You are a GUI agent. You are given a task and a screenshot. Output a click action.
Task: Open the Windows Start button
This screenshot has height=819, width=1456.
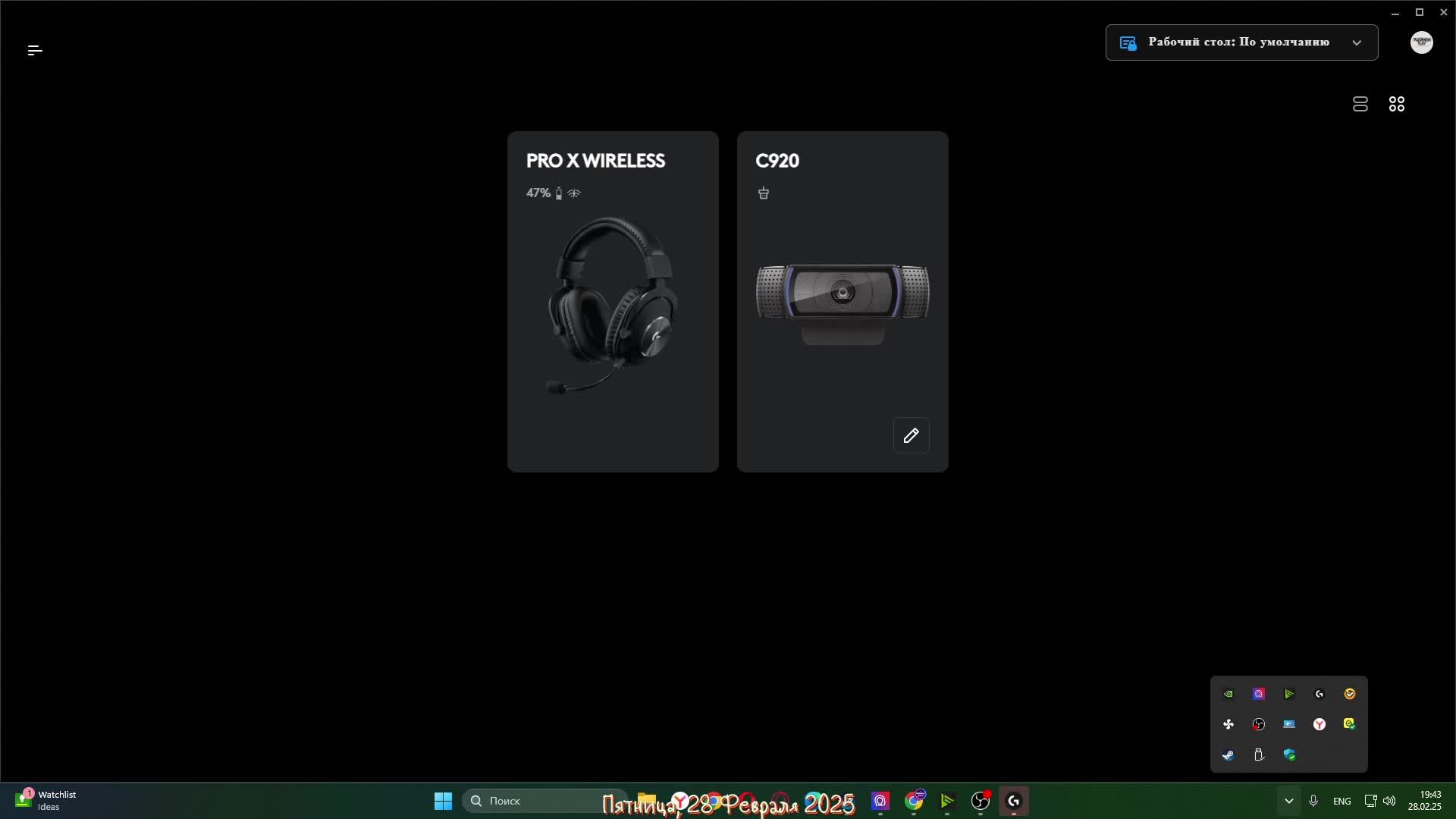tap(443, 801)
